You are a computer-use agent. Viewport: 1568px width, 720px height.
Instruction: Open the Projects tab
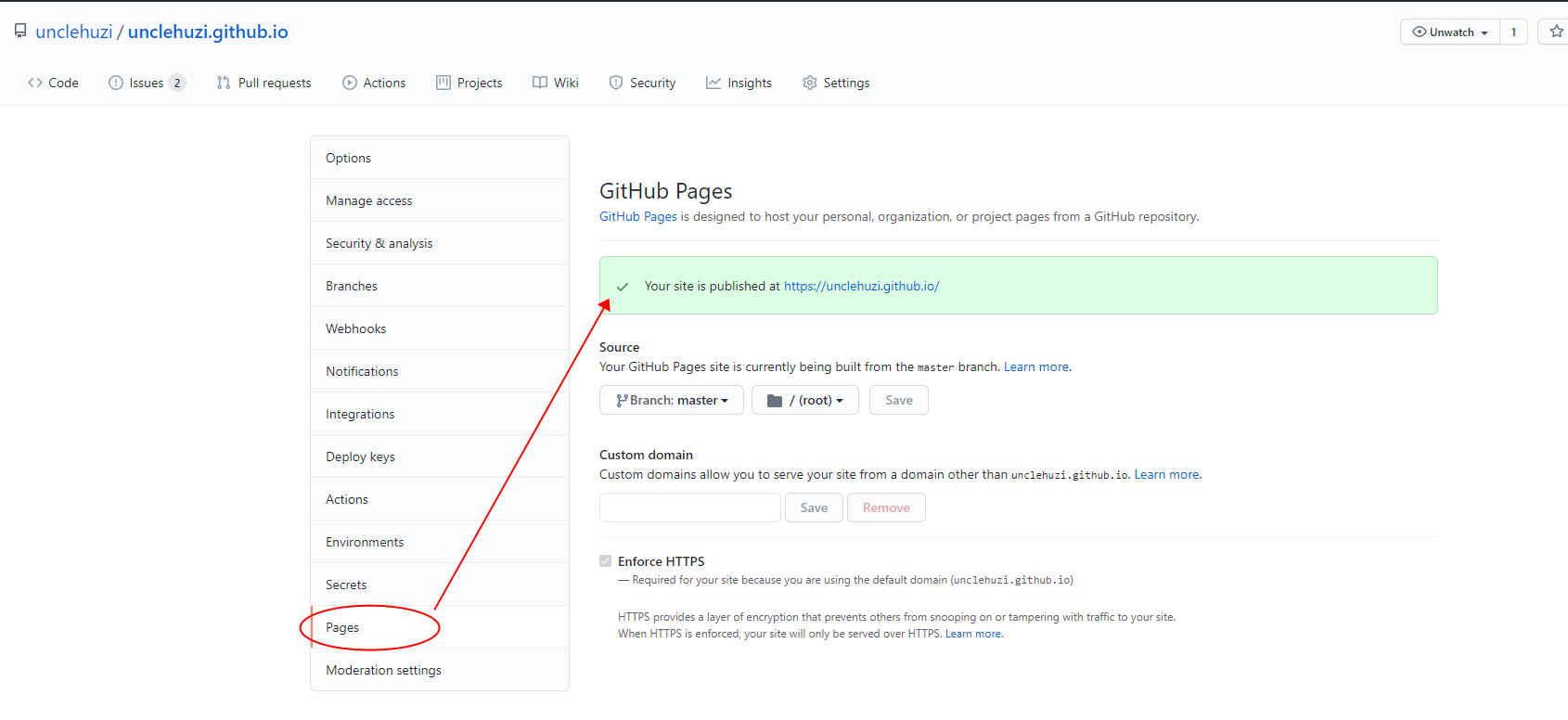[469, 83]
